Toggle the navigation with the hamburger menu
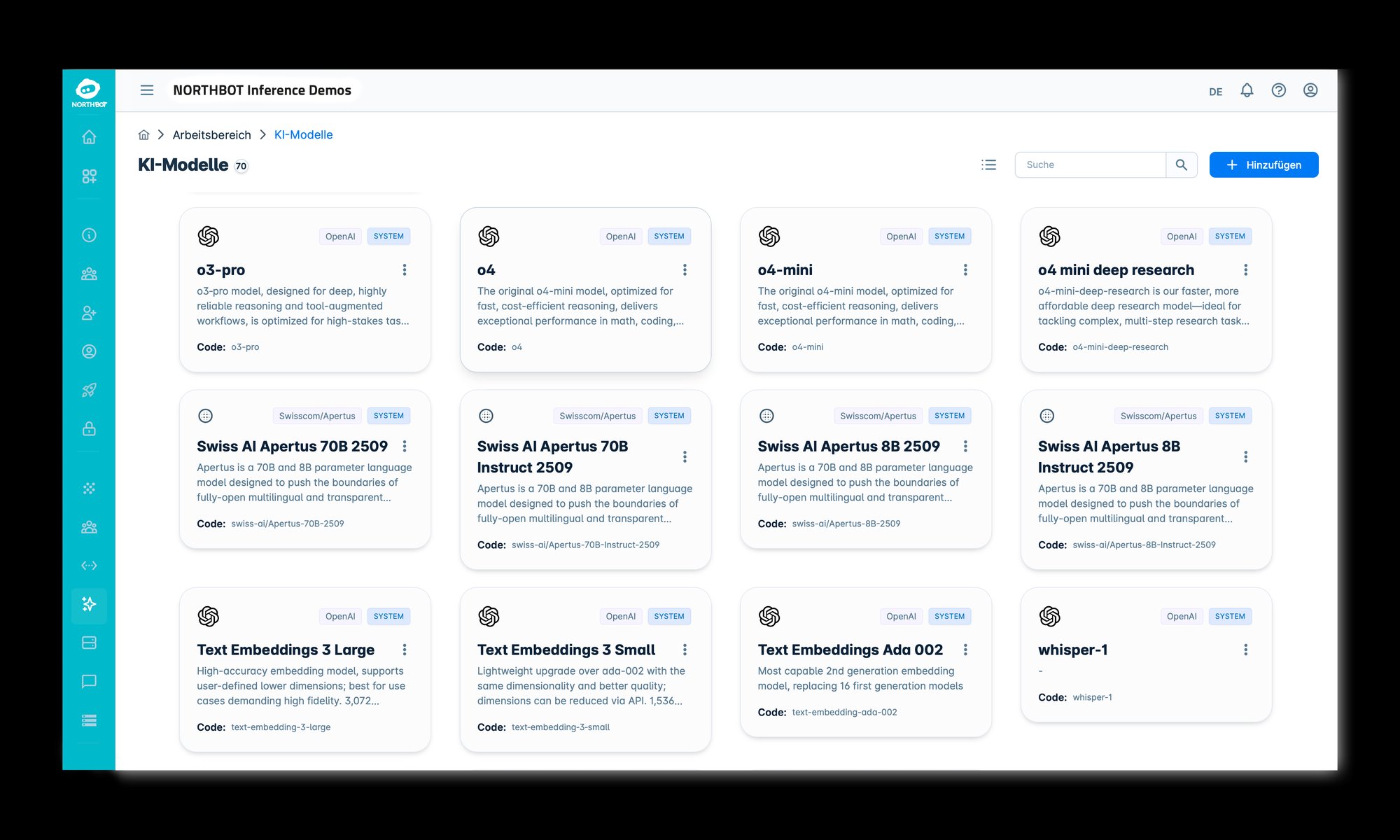 pos(147,90)
